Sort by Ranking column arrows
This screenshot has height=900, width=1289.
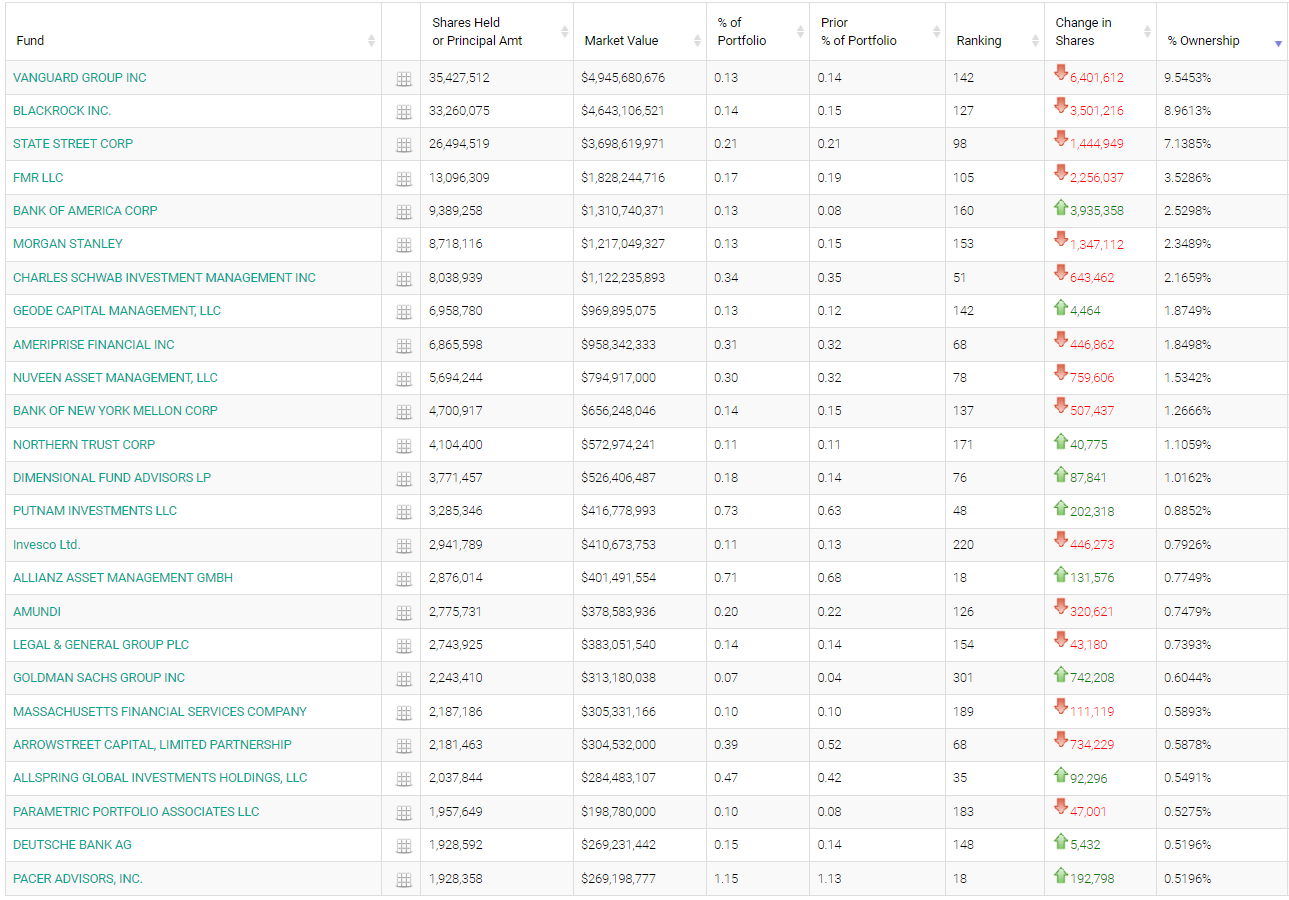coord(1035,41)
